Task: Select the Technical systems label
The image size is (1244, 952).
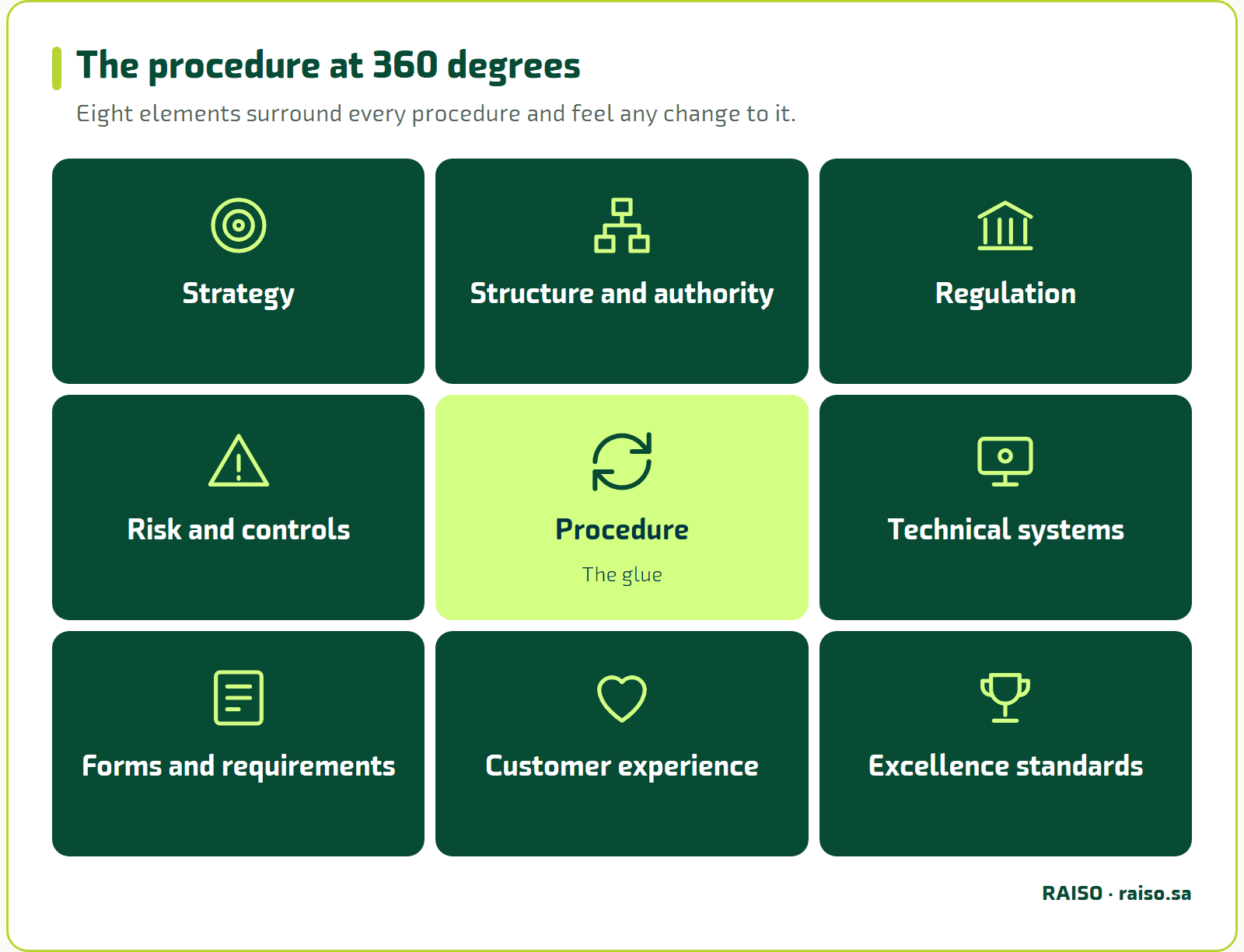Action: coord(1005,530)
